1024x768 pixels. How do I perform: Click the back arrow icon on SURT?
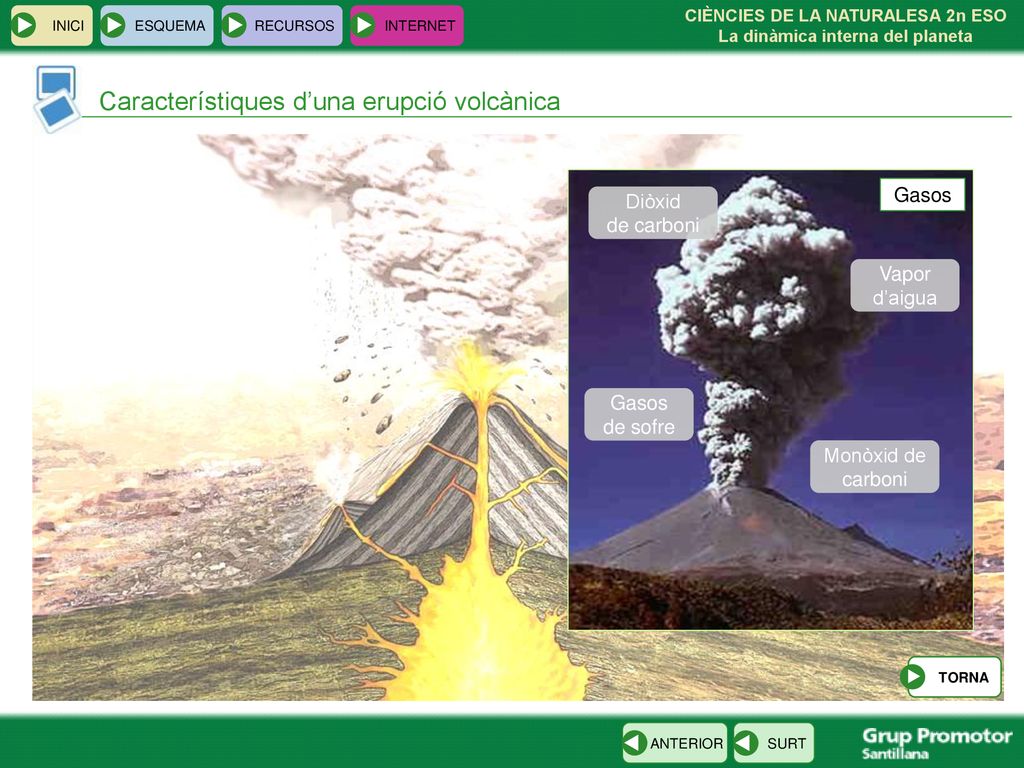click(746, 743)
